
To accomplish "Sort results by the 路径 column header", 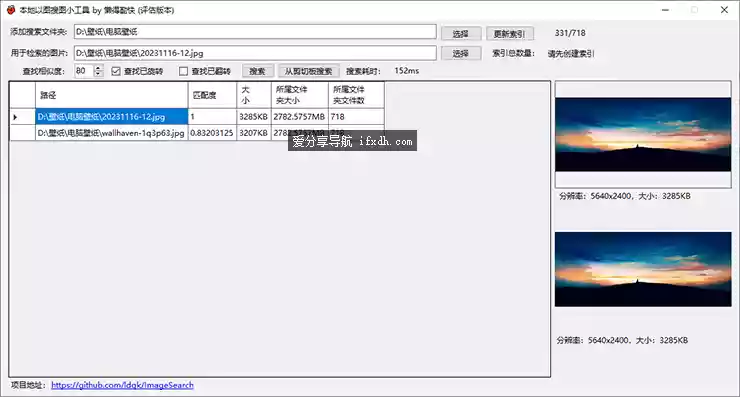I will pyautogui.click(x=111, y=95).
